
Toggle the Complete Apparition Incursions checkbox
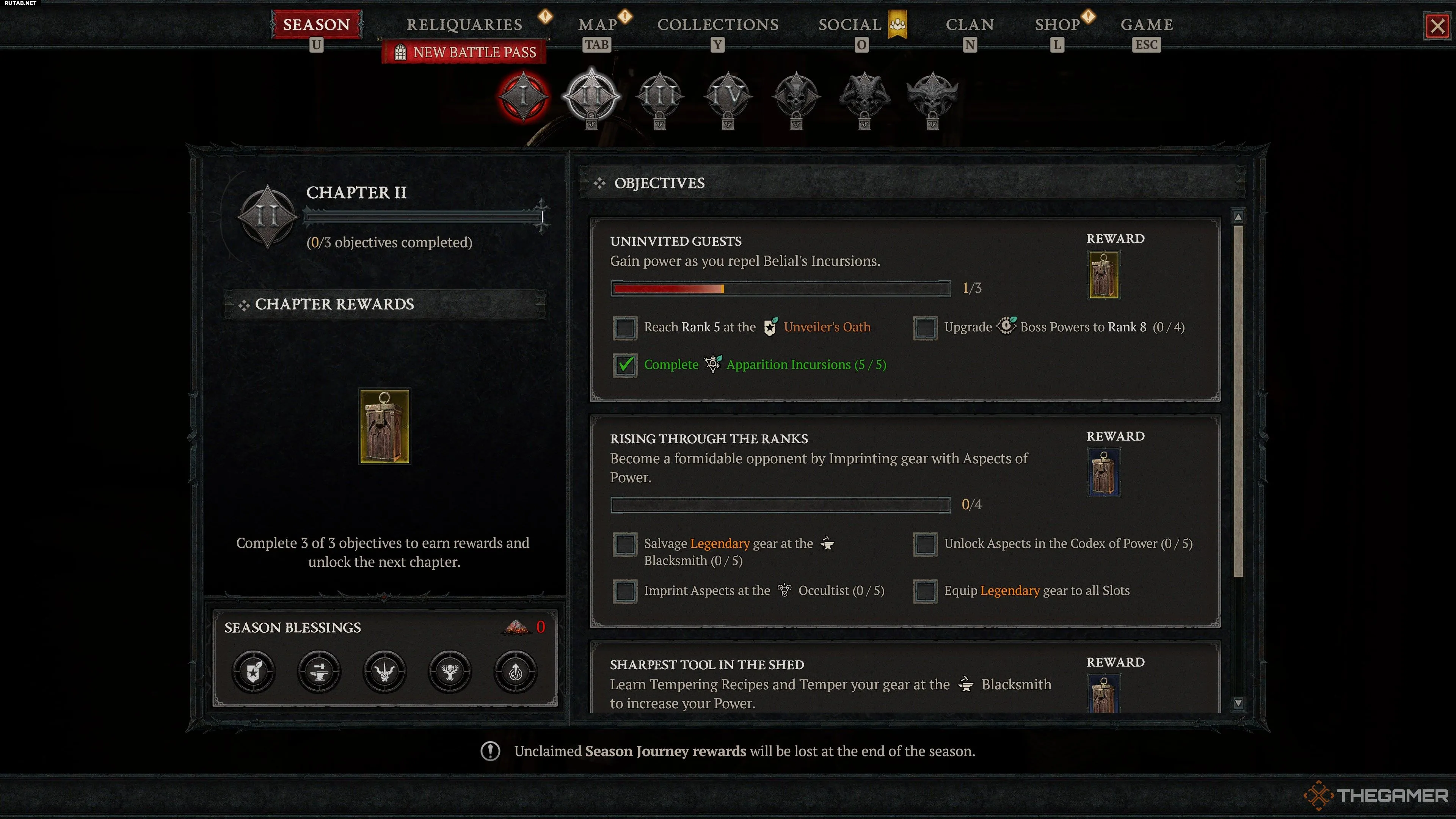tap(625, 365)
